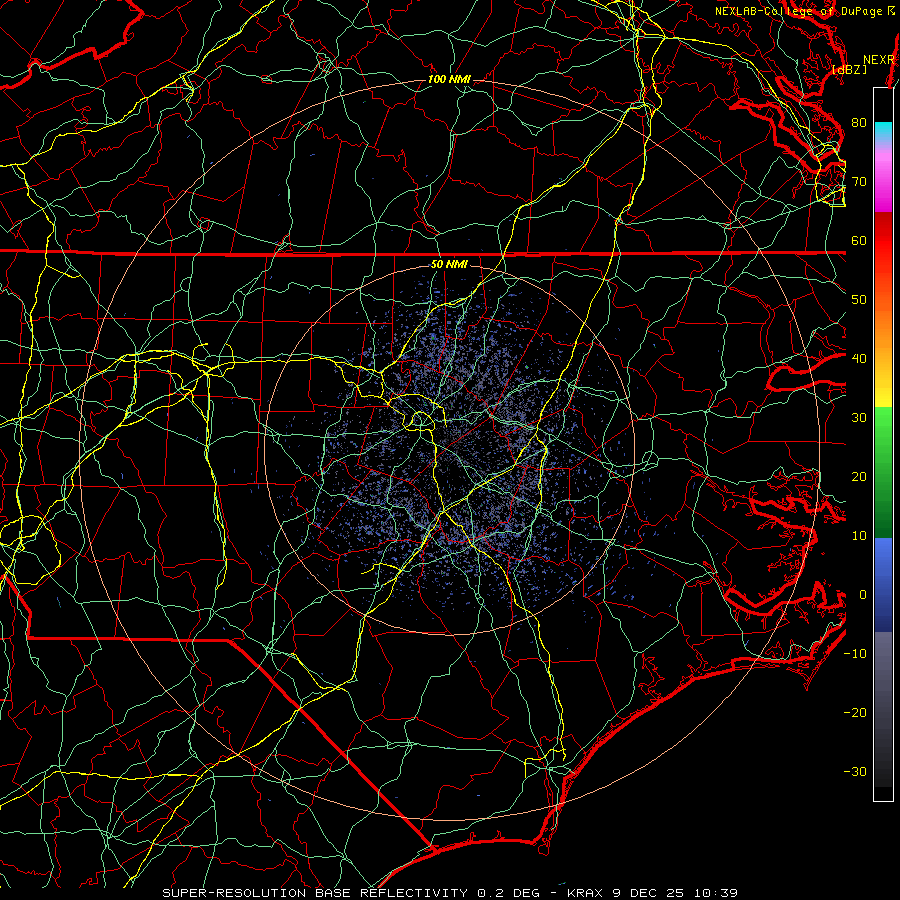Click the 30 dBZ scale value
Screen dimensions: 900x900
(859, 417)
